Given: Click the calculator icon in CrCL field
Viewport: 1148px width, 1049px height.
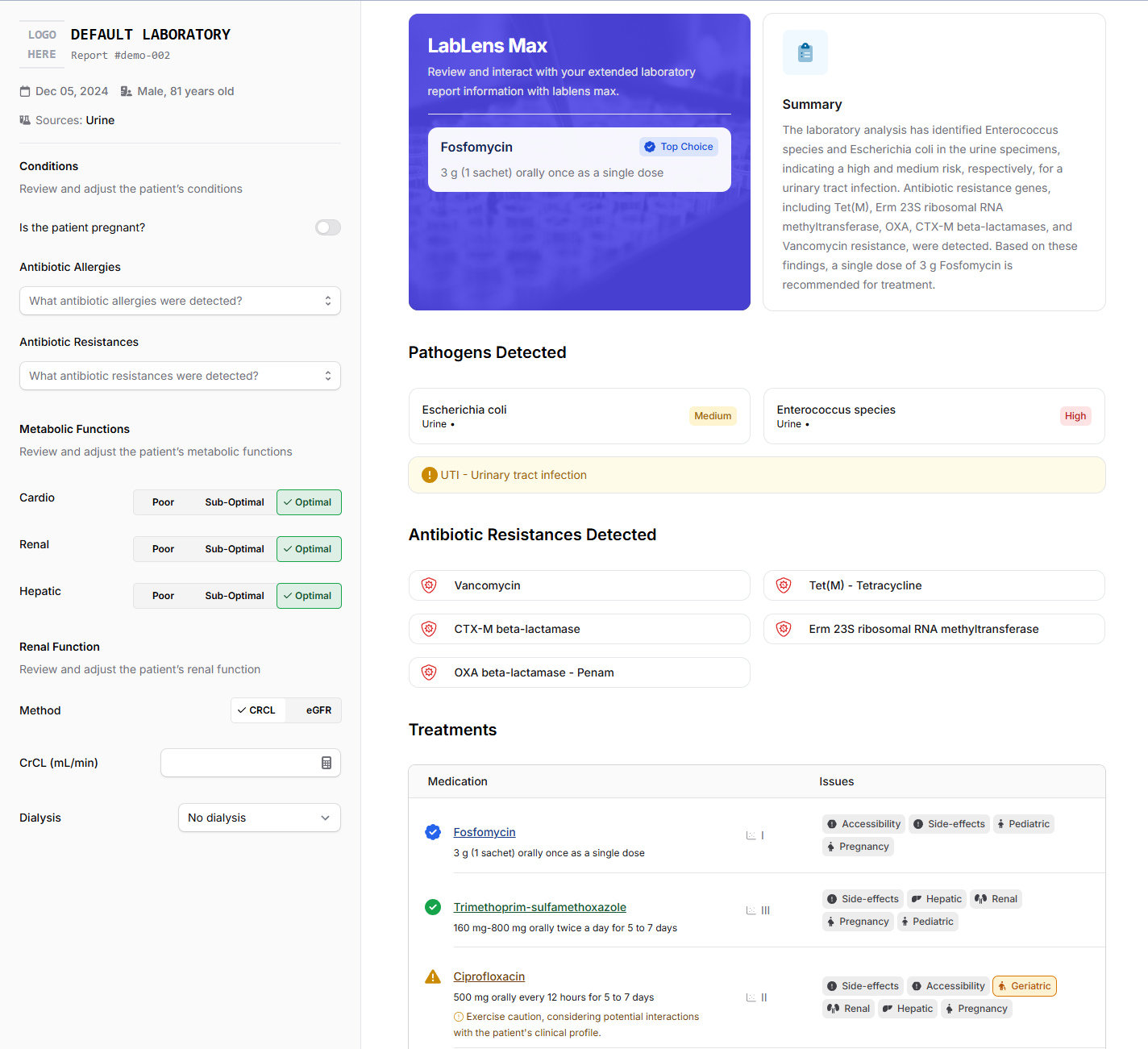Looking at the screenshot, I should tap(327, 763).
